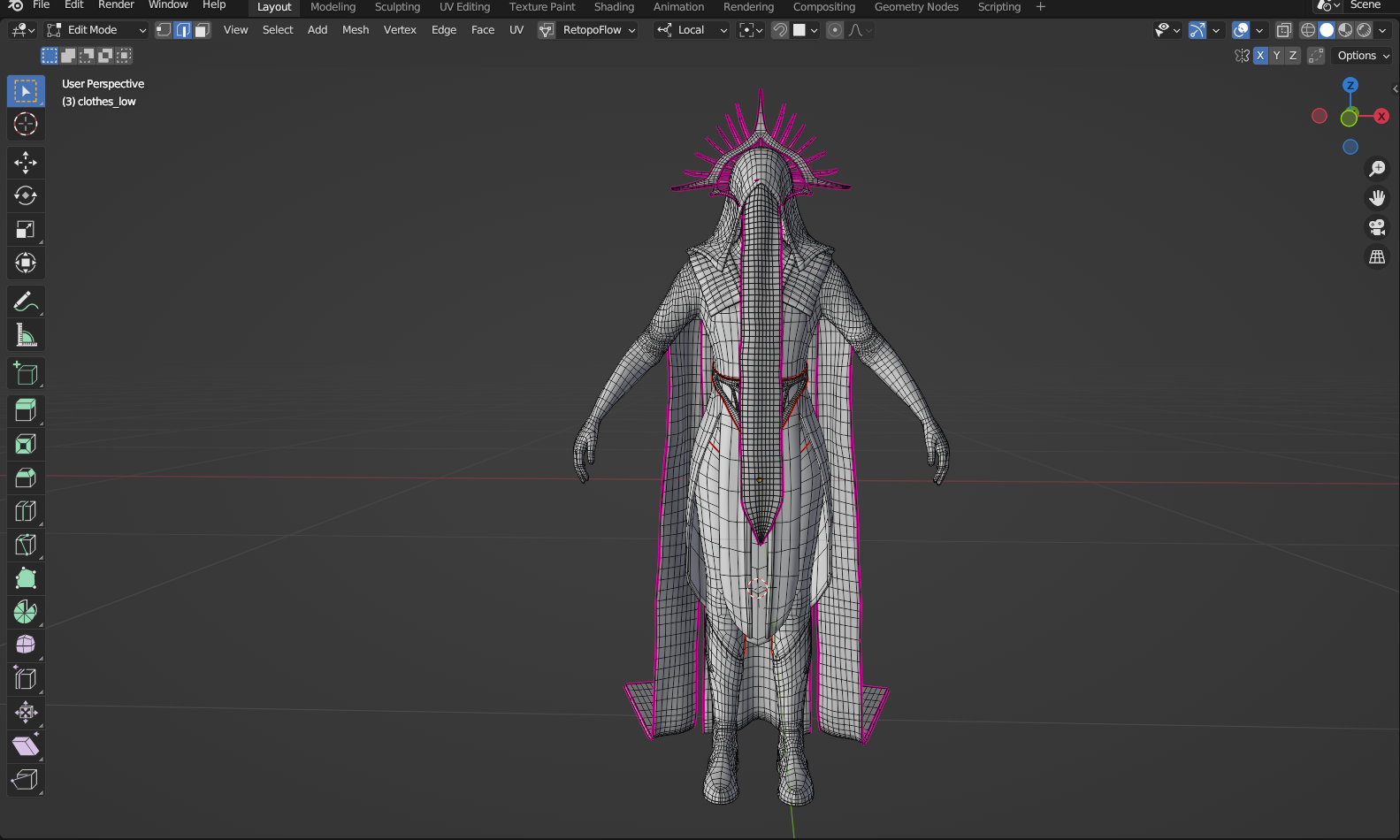
Task: Enable edge select mode
Action: pyautogui.click(x=183, y=30)
